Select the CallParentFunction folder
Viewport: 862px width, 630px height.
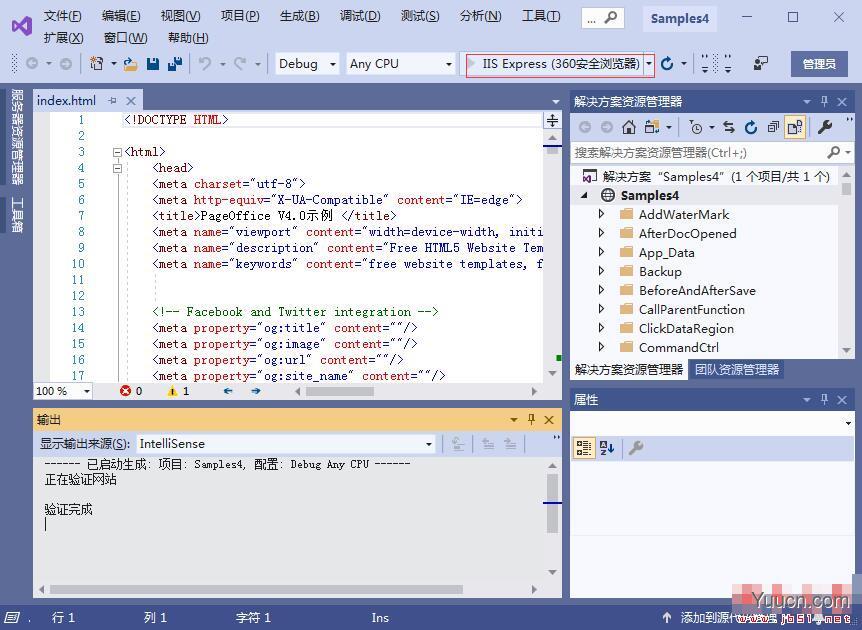691,310
